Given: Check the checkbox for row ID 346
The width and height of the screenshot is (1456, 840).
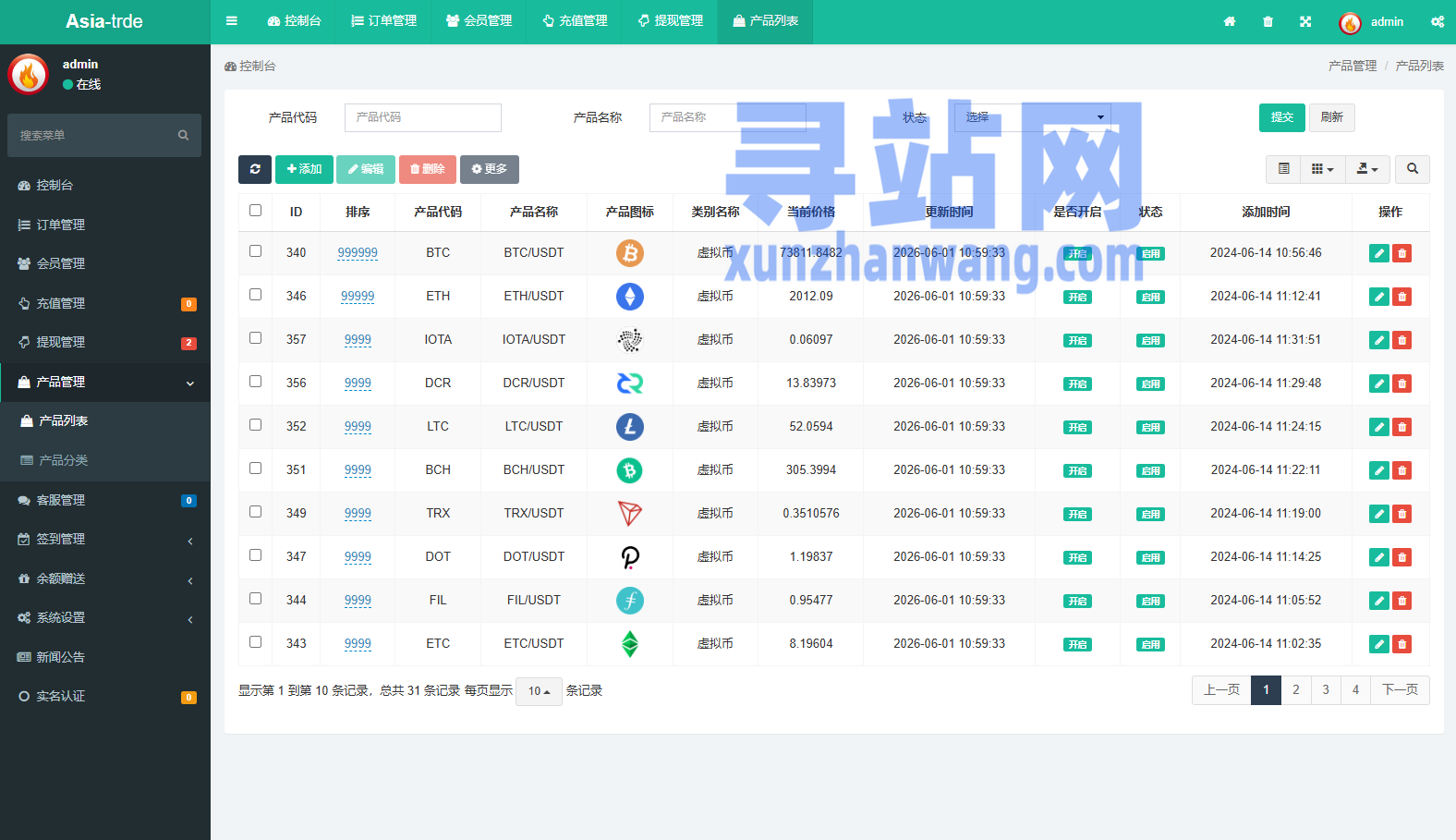Looking at the screenshot, I should click(x=255, y=295).
